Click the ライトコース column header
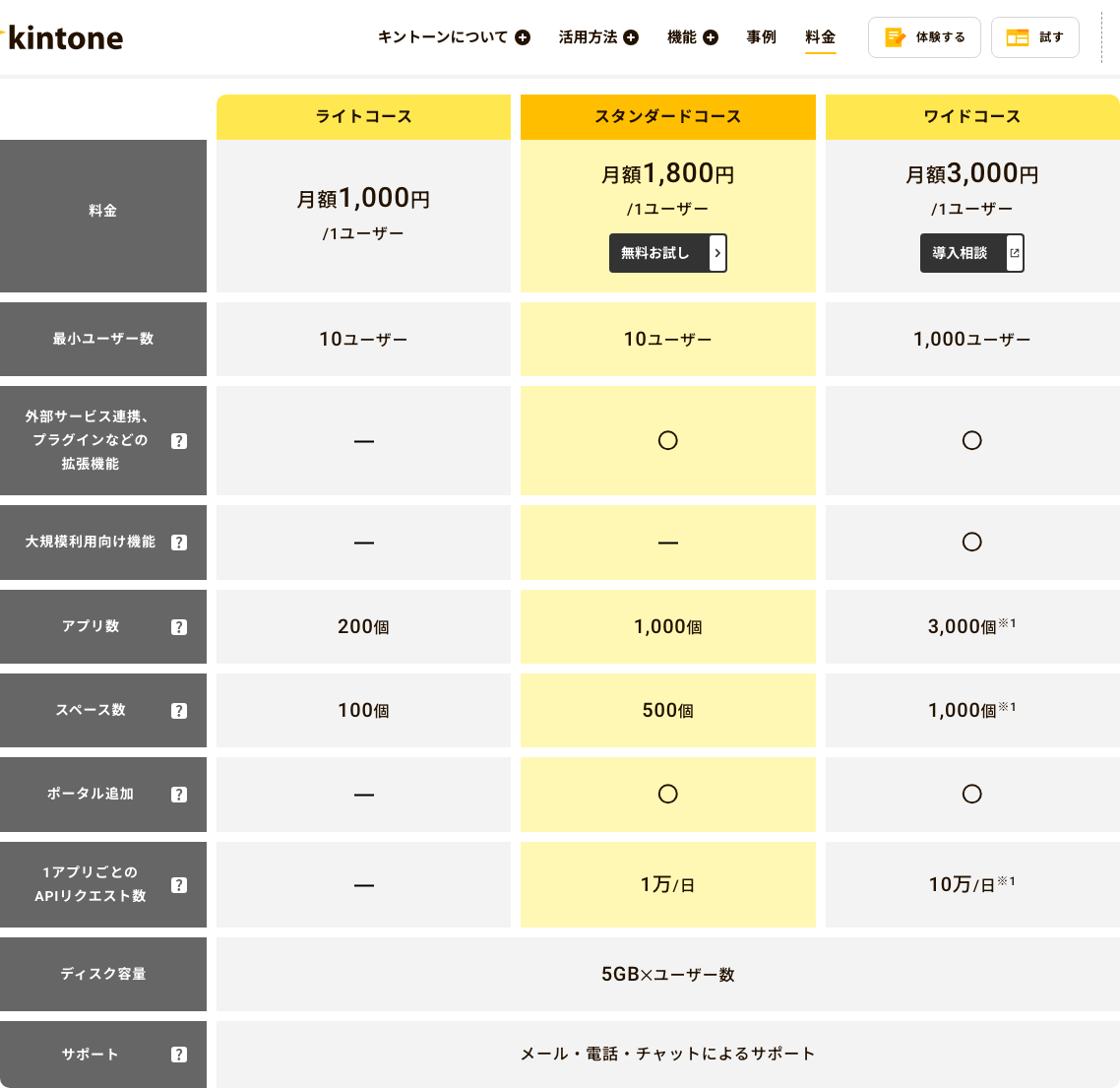Screen dimensions: 1120x1089 click(x=363, y=116)
